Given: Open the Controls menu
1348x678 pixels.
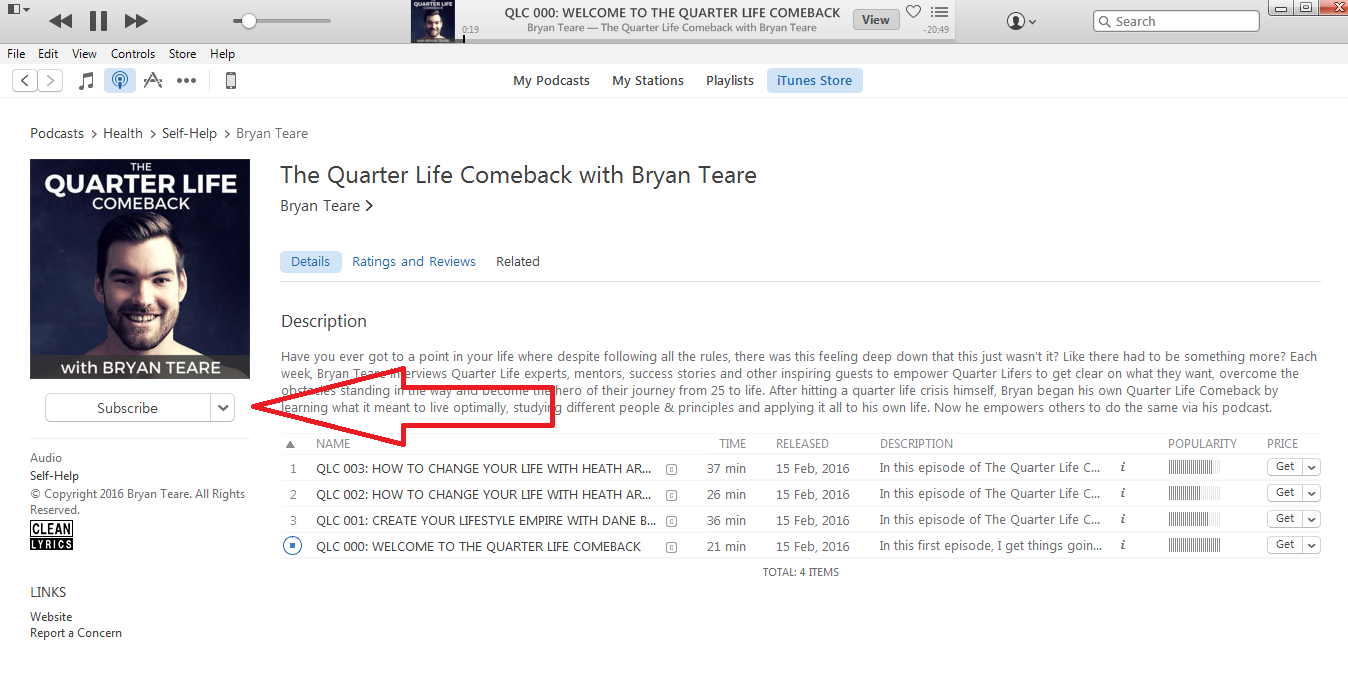Looking at the screenshot, I should [x=133, y=54].
